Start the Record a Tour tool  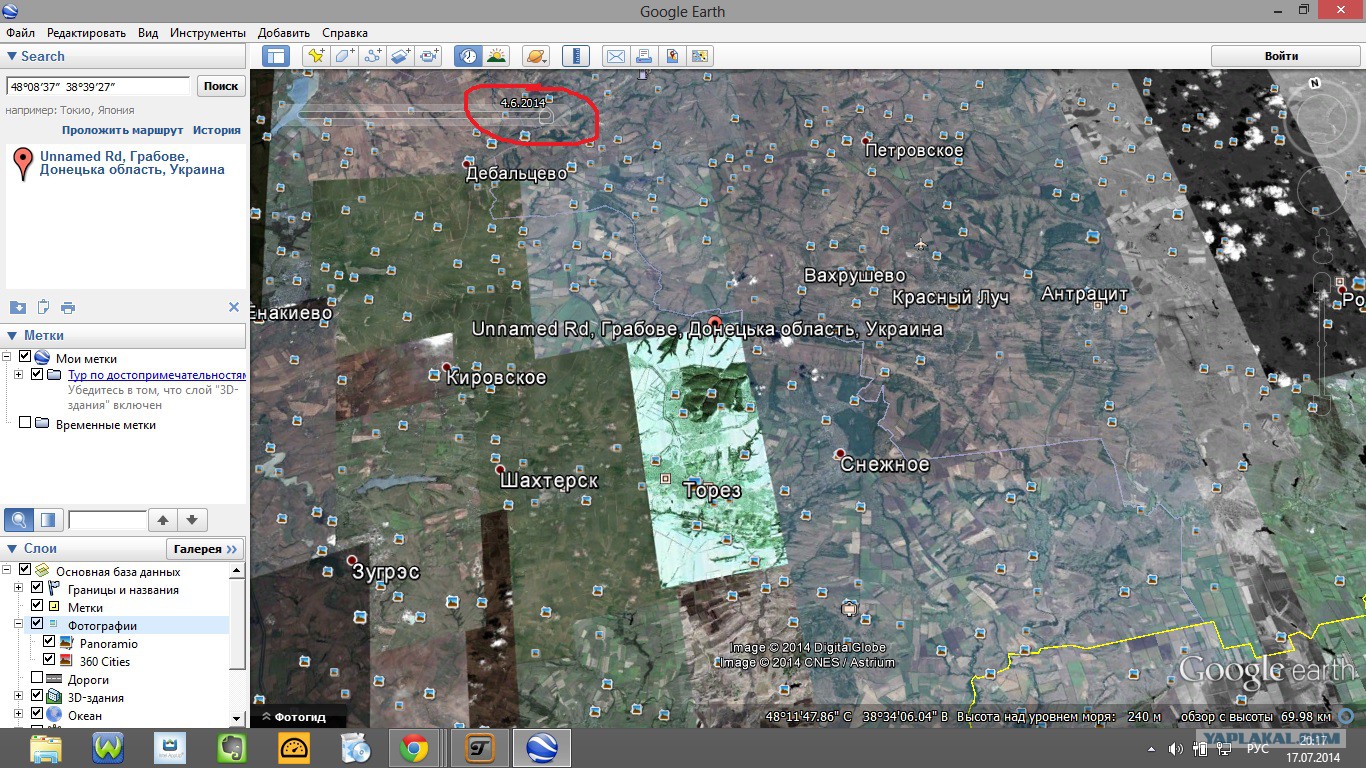tap(430, 56)
